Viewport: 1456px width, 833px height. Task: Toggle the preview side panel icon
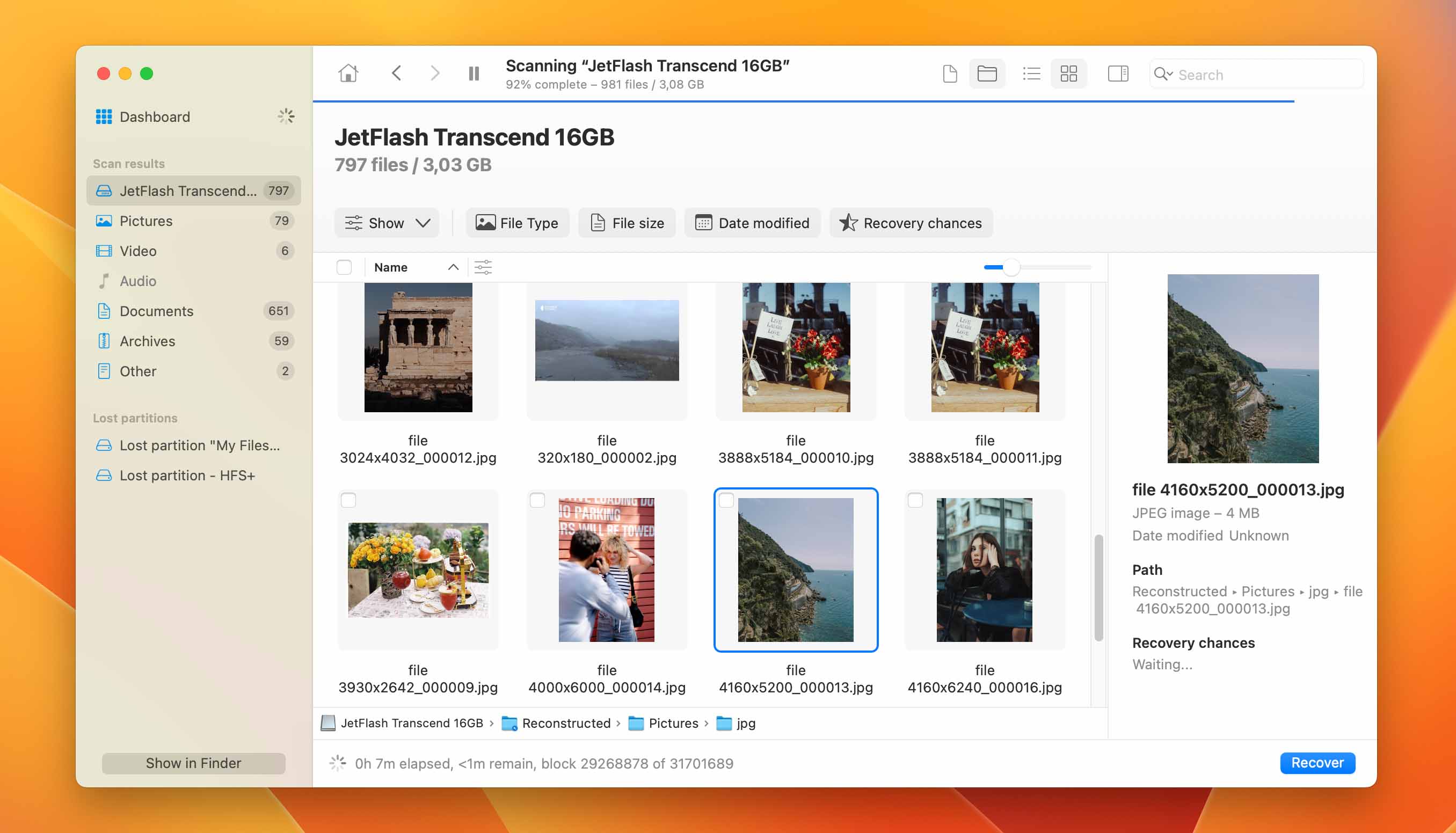(1118, 74)
